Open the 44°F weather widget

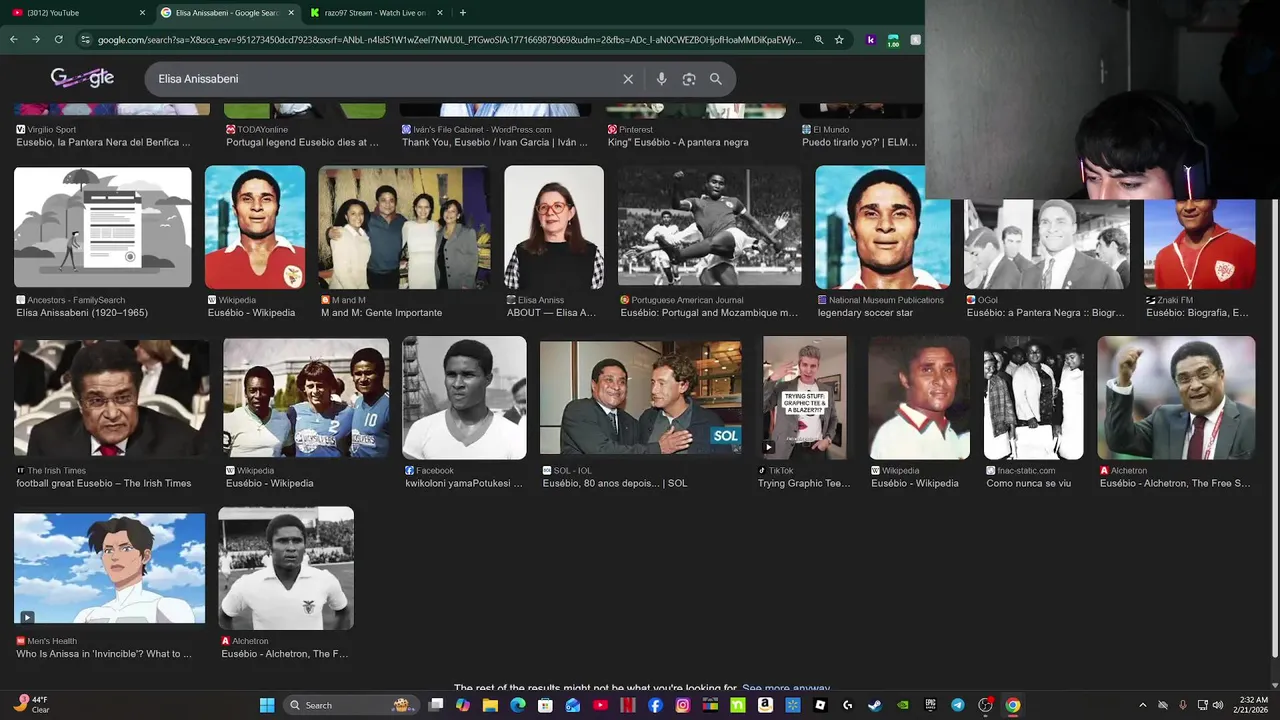(x=31, y=705)
